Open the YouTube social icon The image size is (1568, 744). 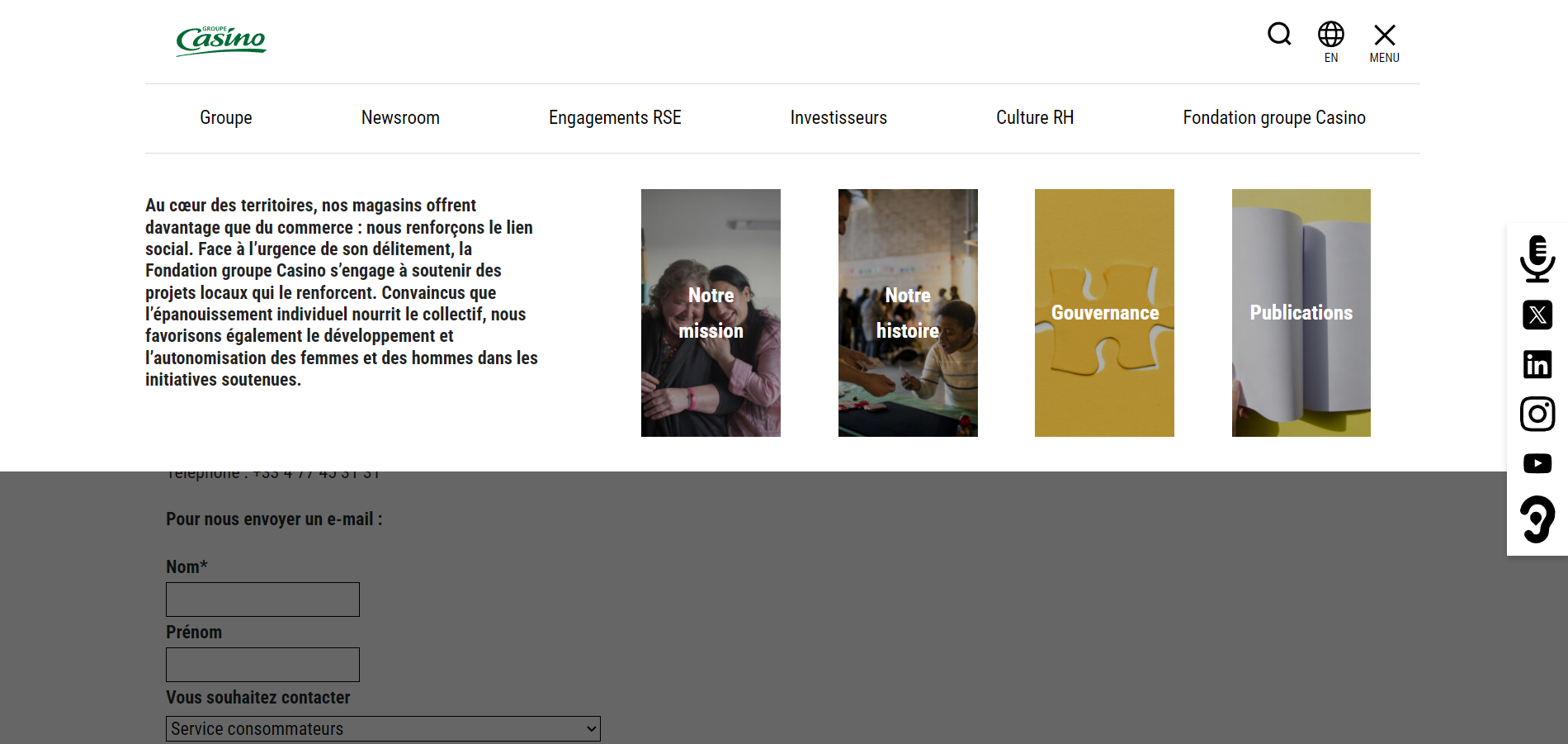click(1537, 463)
